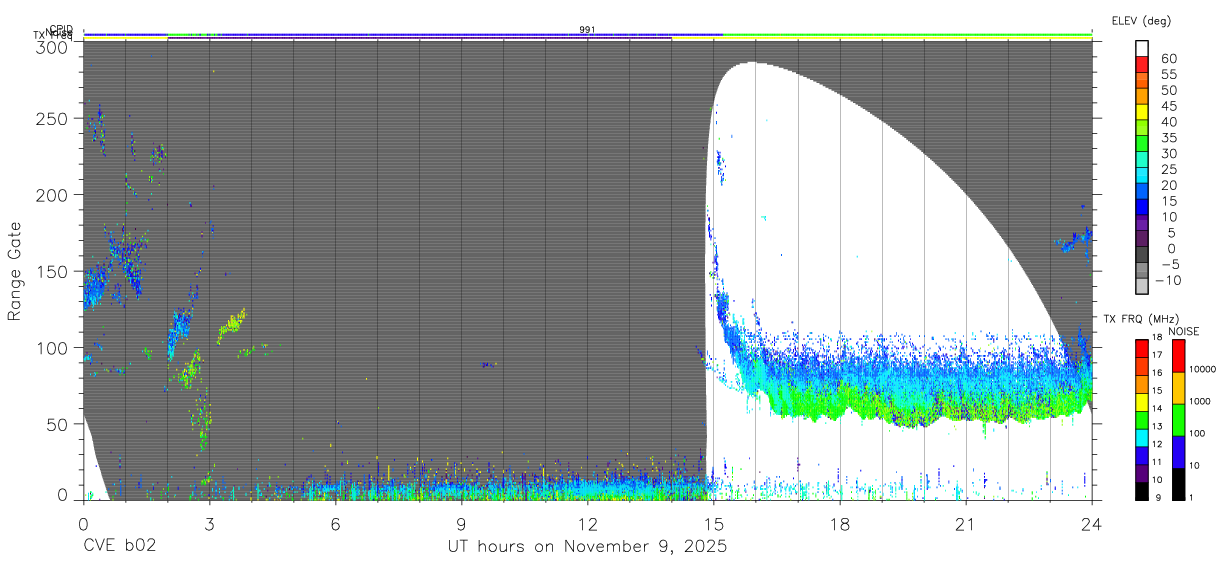Click the x-axis tick label '15'

point(713,523)
